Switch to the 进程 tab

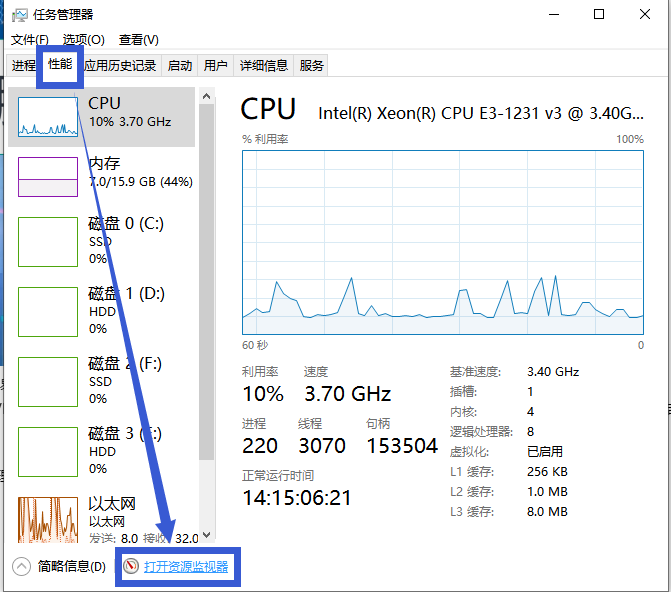click(23, 66)
